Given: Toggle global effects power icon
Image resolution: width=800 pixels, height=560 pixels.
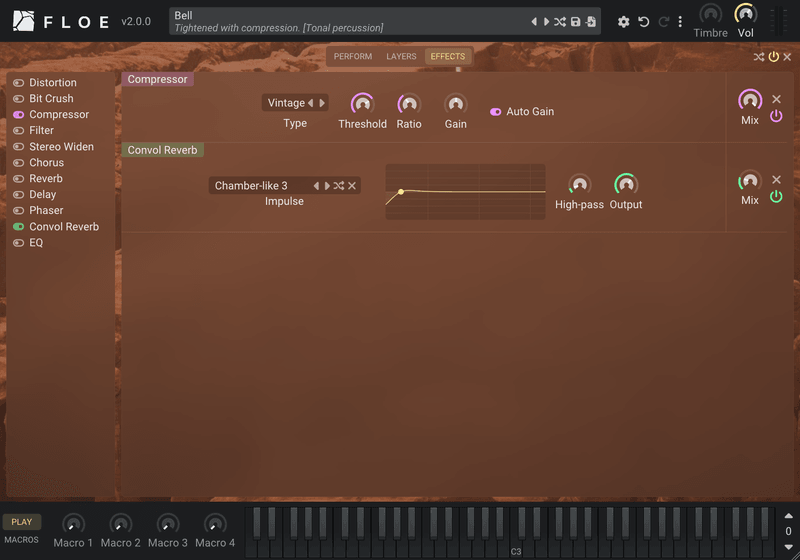Looking at the screenshot, I should 773,57.
